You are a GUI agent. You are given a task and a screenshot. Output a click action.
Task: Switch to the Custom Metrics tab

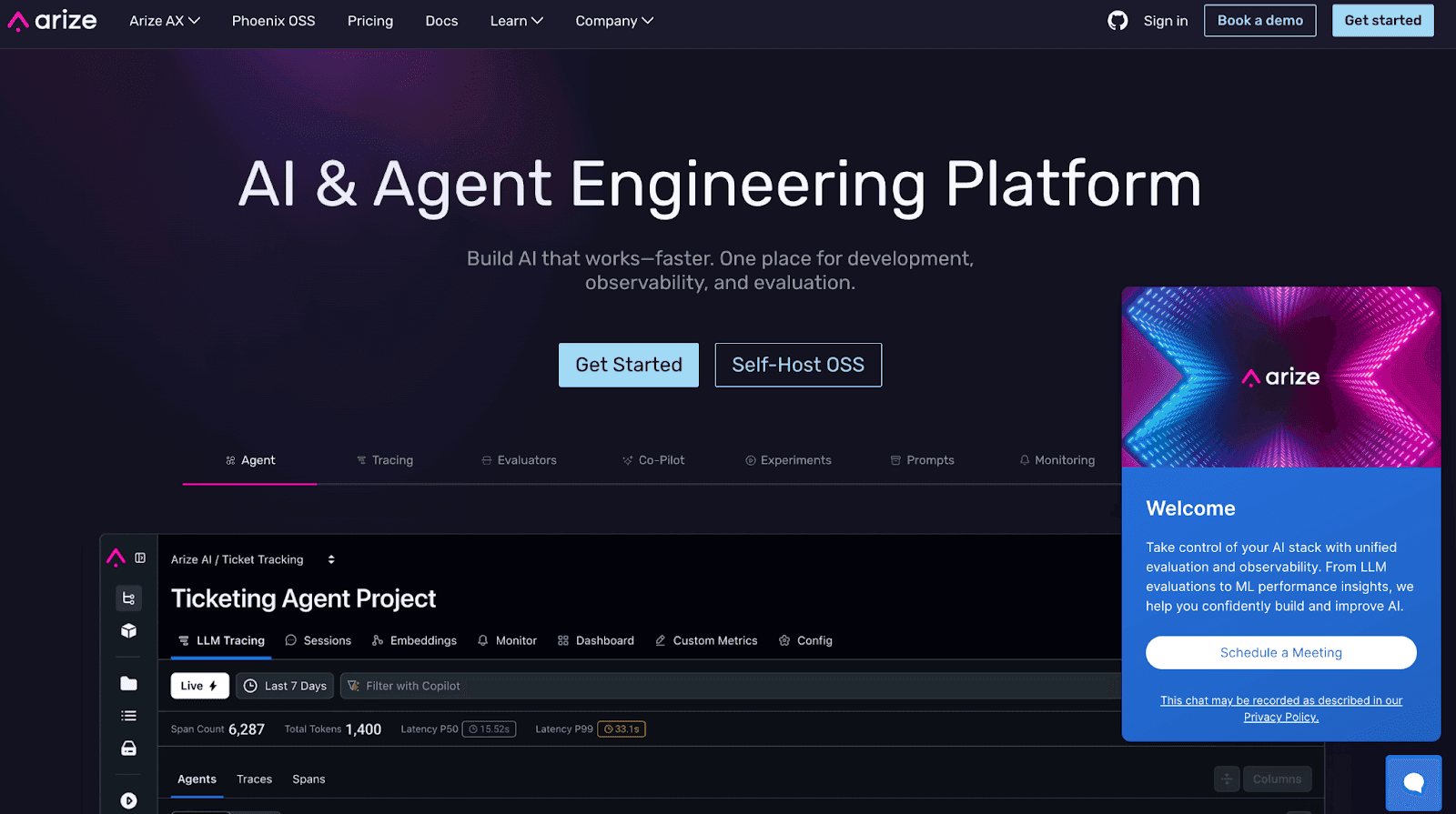705,640
